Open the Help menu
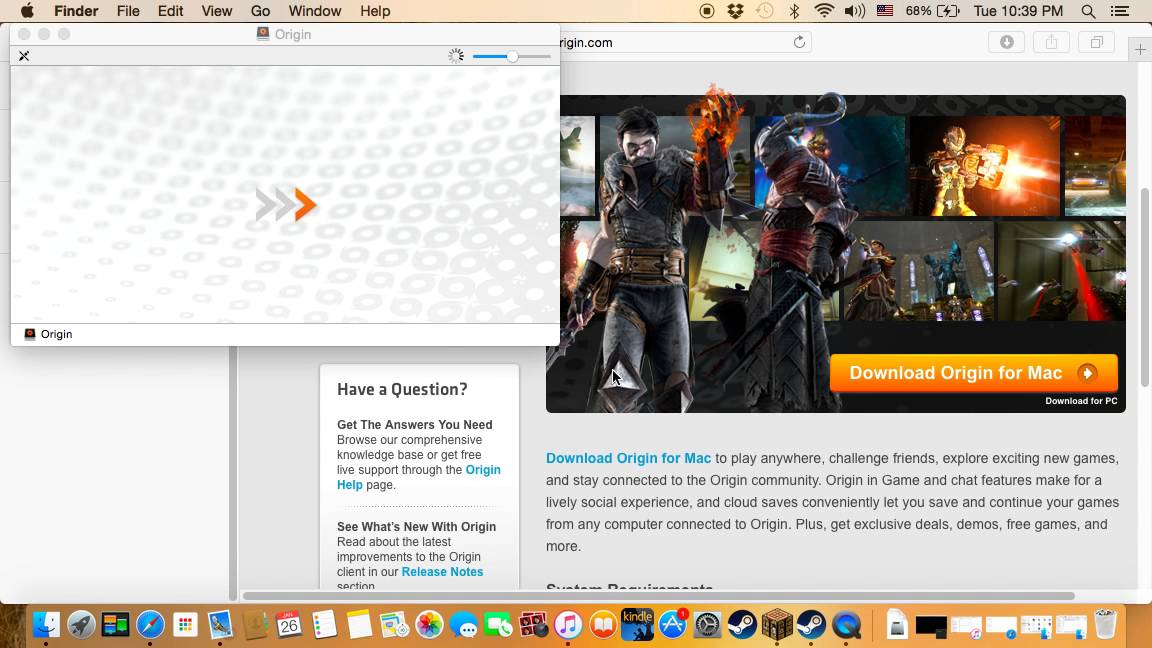 pyautogui.click(x=375, y=11)
